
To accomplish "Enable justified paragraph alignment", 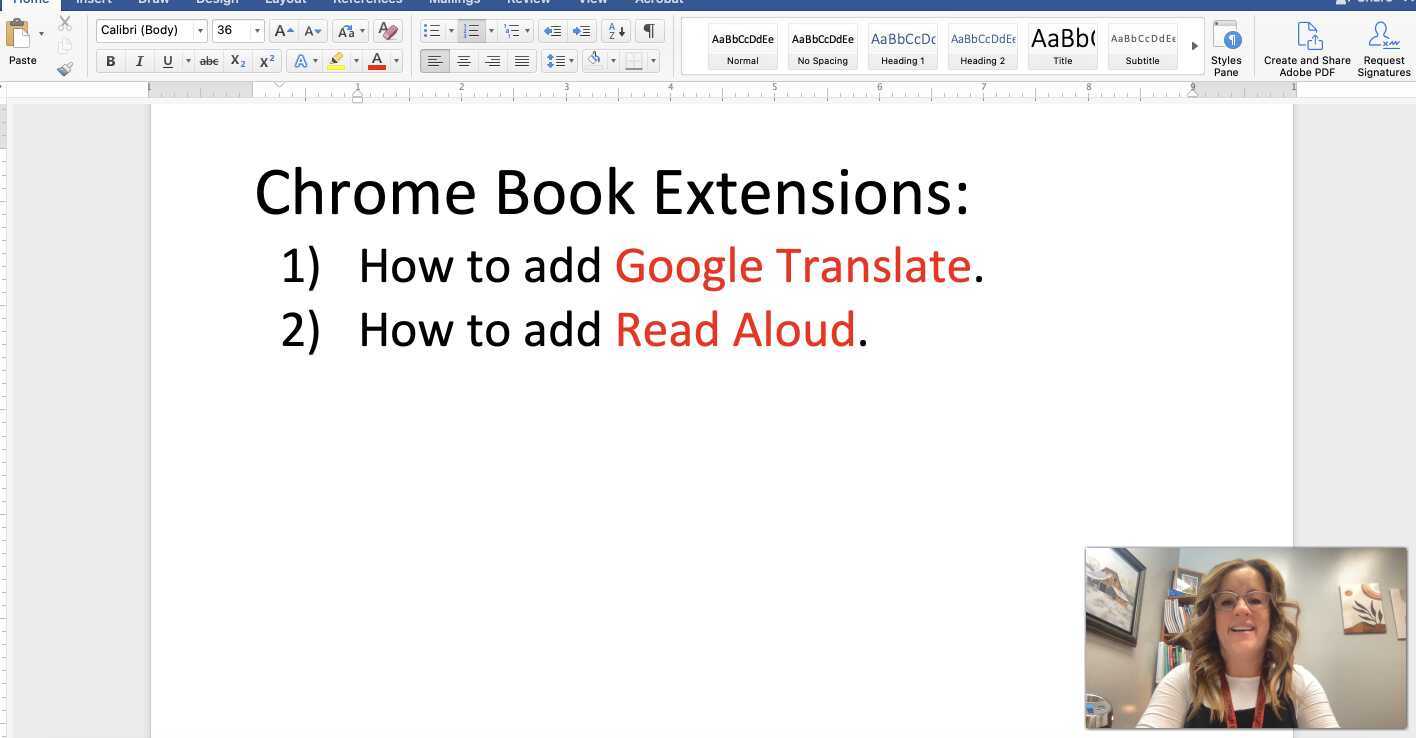I will click(x=522, y=61).
